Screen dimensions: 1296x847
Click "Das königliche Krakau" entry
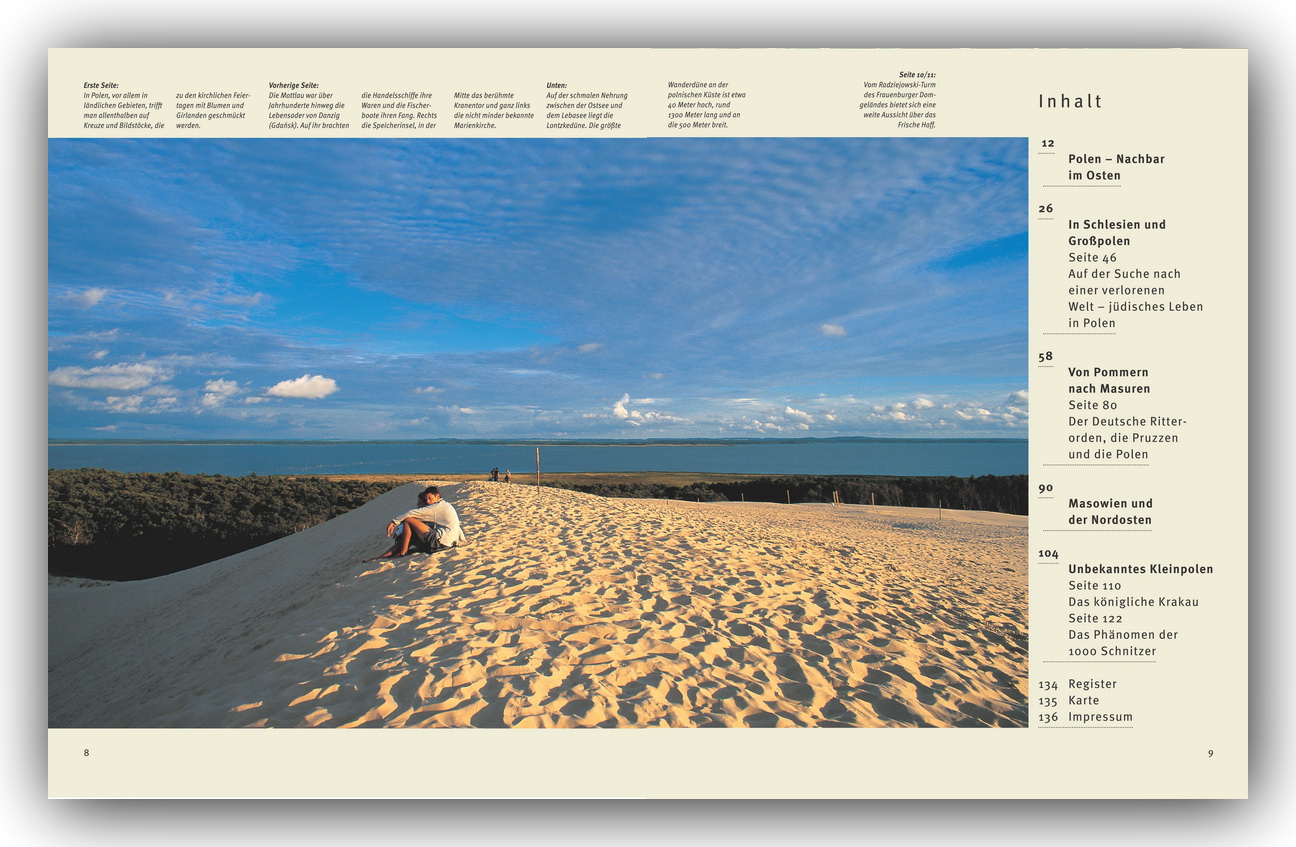tap(1133, 602)
